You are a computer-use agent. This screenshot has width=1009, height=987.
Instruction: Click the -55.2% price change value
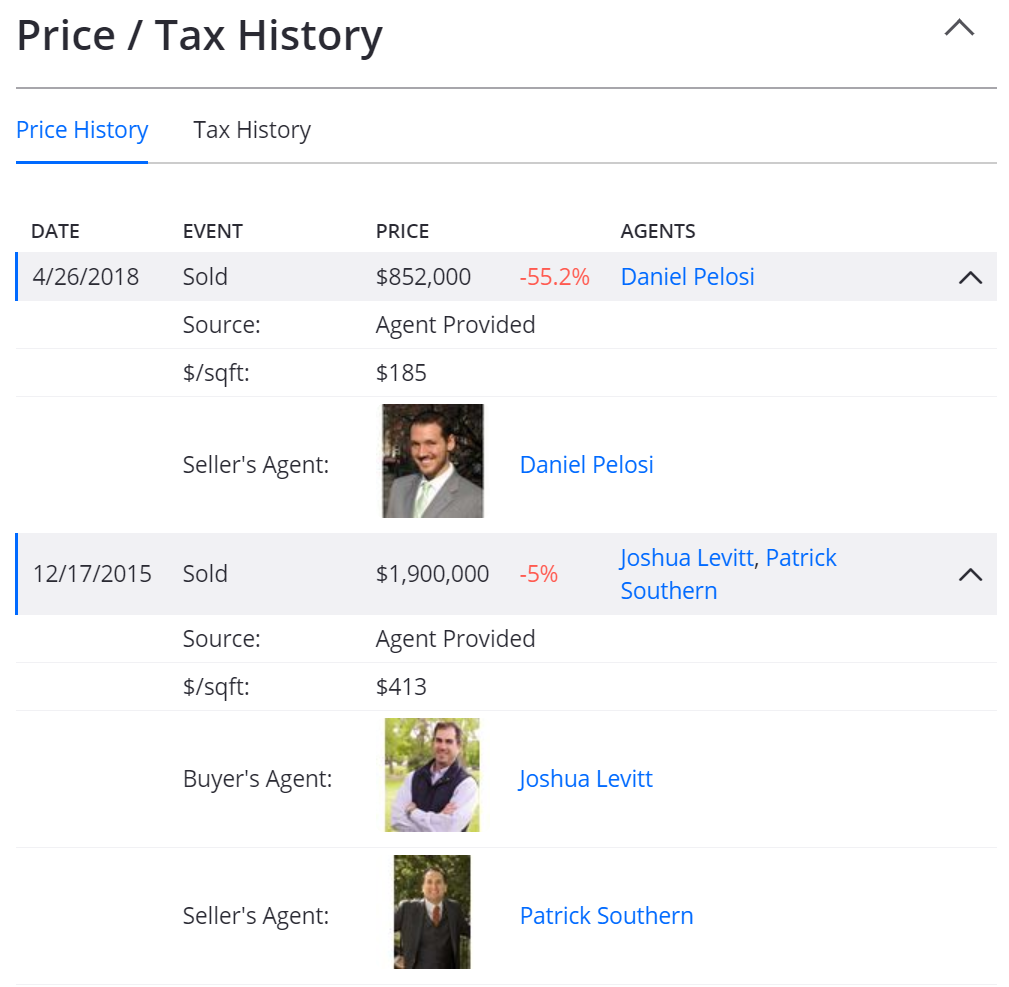pyautogui.click(x=555, y=277)
